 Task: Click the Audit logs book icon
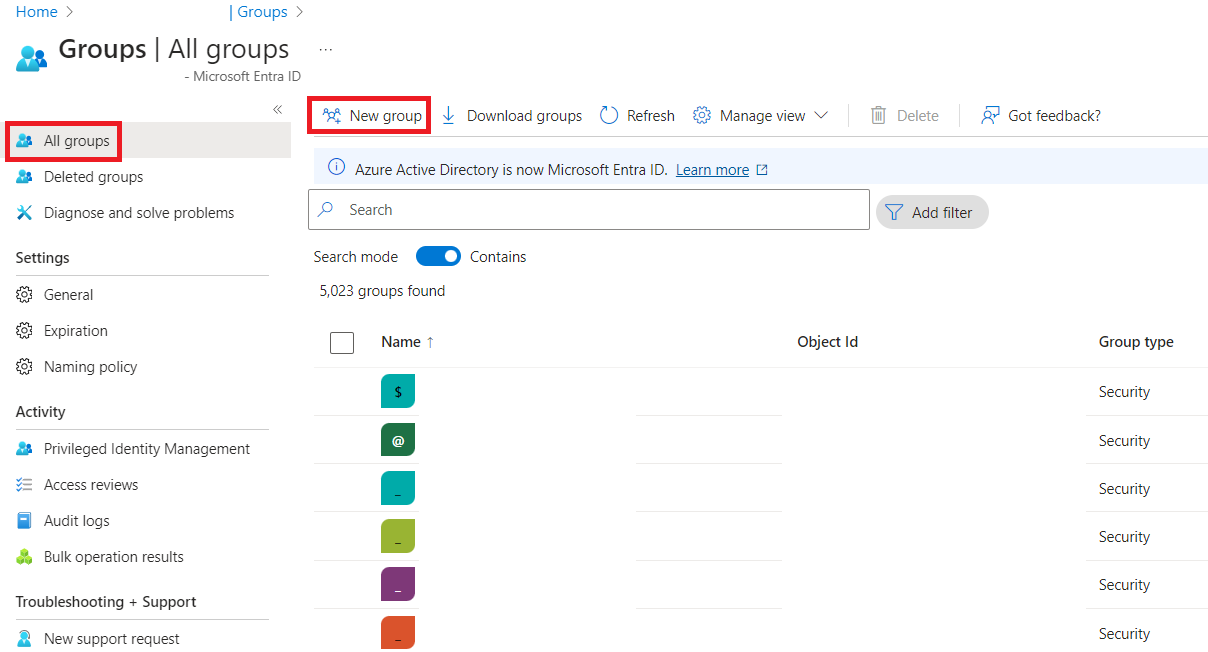25,521
